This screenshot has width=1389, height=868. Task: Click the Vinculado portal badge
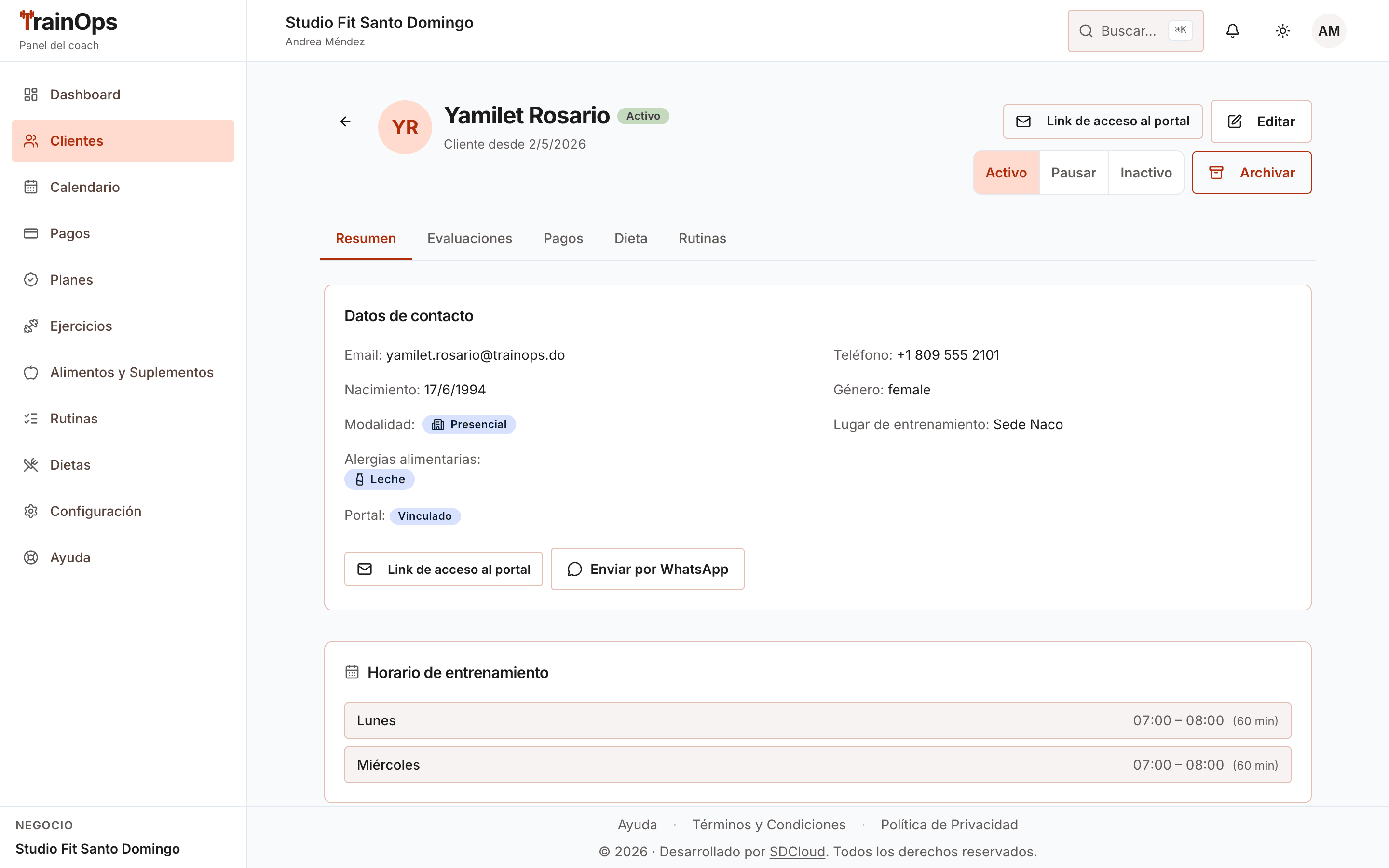425,516
